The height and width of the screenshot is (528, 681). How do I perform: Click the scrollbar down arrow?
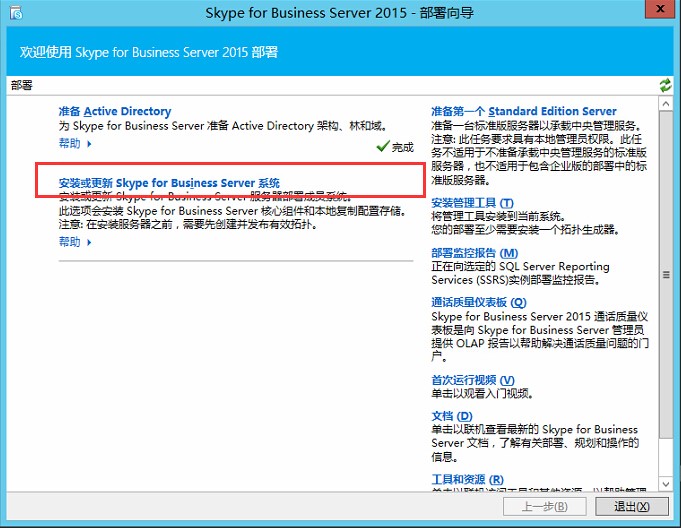coord(665,483)
